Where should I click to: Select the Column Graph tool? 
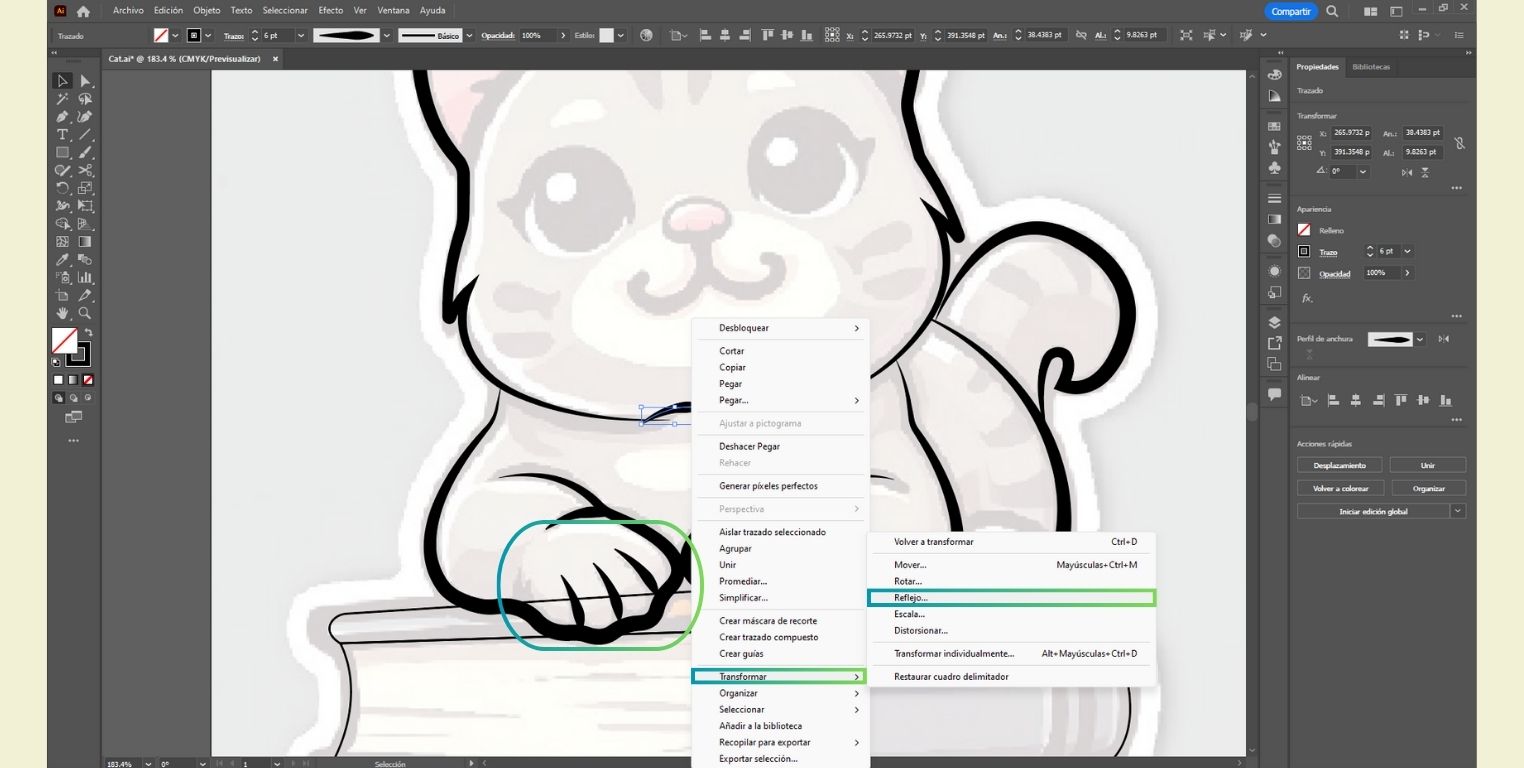(x=86, y=278)
